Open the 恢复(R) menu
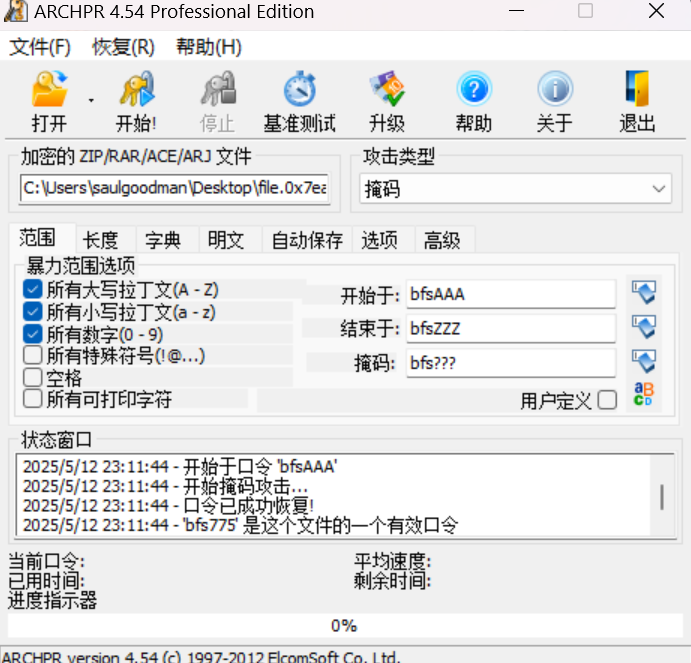Image resolution: width=691 pixels, height=663 pixels. (x=123, y=47)
